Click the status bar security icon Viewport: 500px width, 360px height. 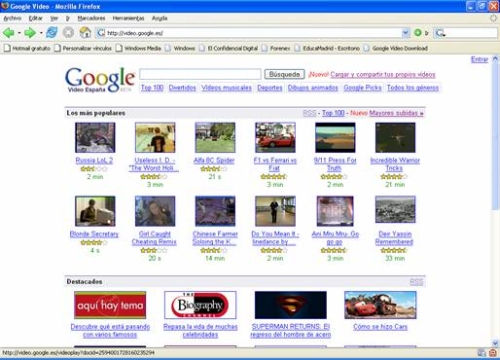click(x=493, y=353)
